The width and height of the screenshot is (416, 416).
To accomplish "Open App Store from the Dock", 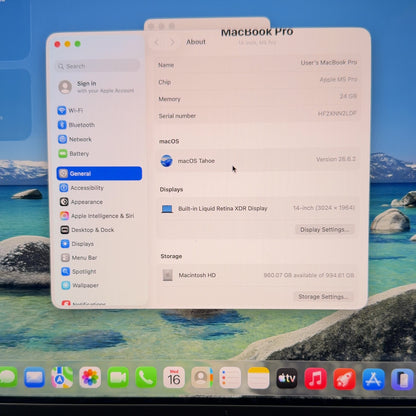I will point(373,379).
